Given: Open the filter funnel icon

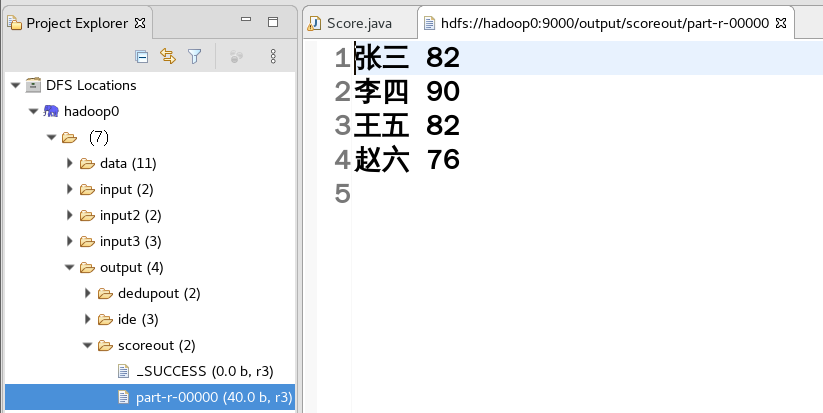Looking at the screenshot, I should click(x=195, y=57).
